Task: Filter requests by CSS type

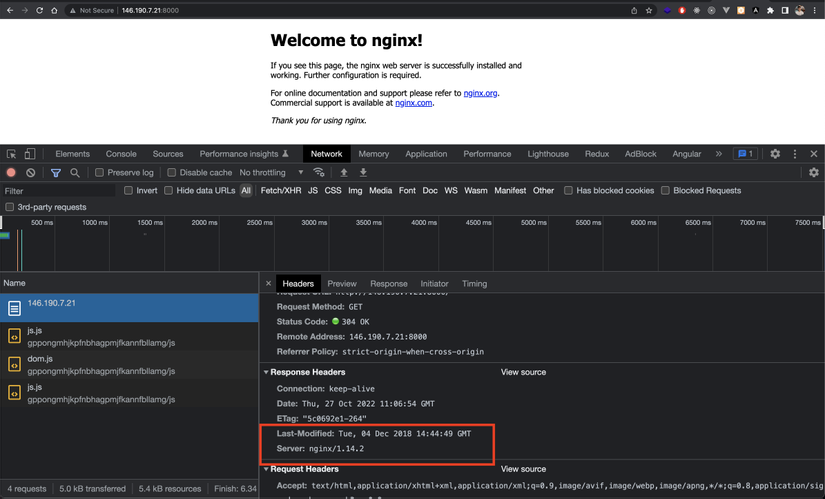Action: [333, 191]
